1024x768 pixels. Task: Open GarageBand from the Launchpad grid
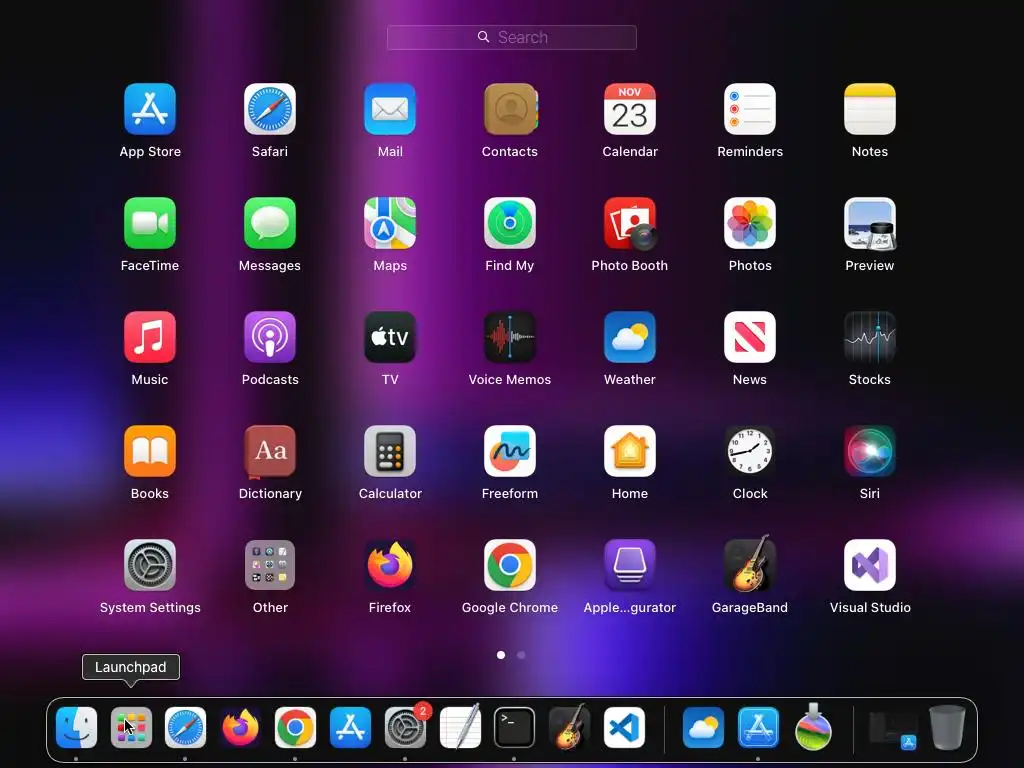coord(750,563)
